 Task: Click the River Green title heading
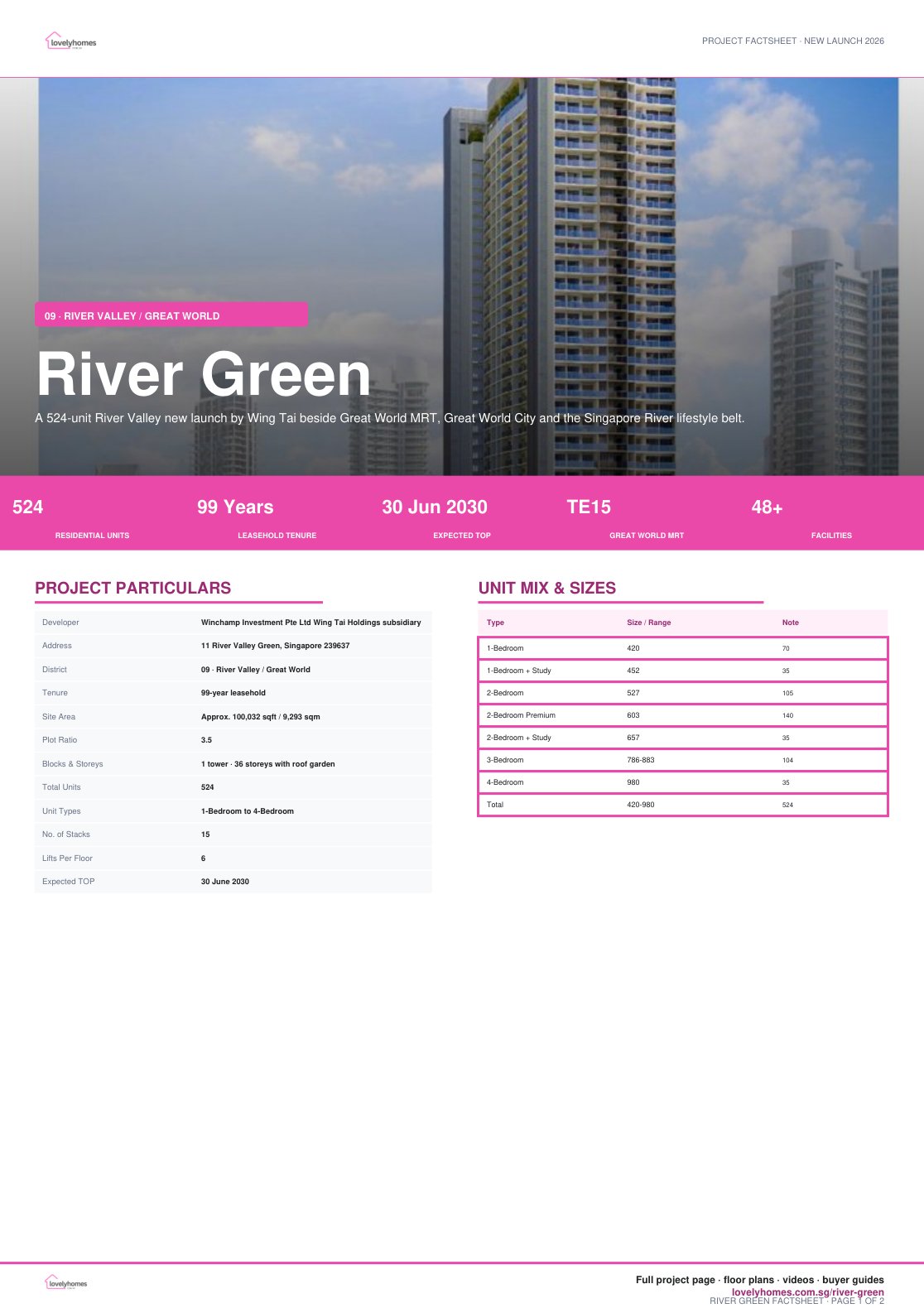click(204, 375)
